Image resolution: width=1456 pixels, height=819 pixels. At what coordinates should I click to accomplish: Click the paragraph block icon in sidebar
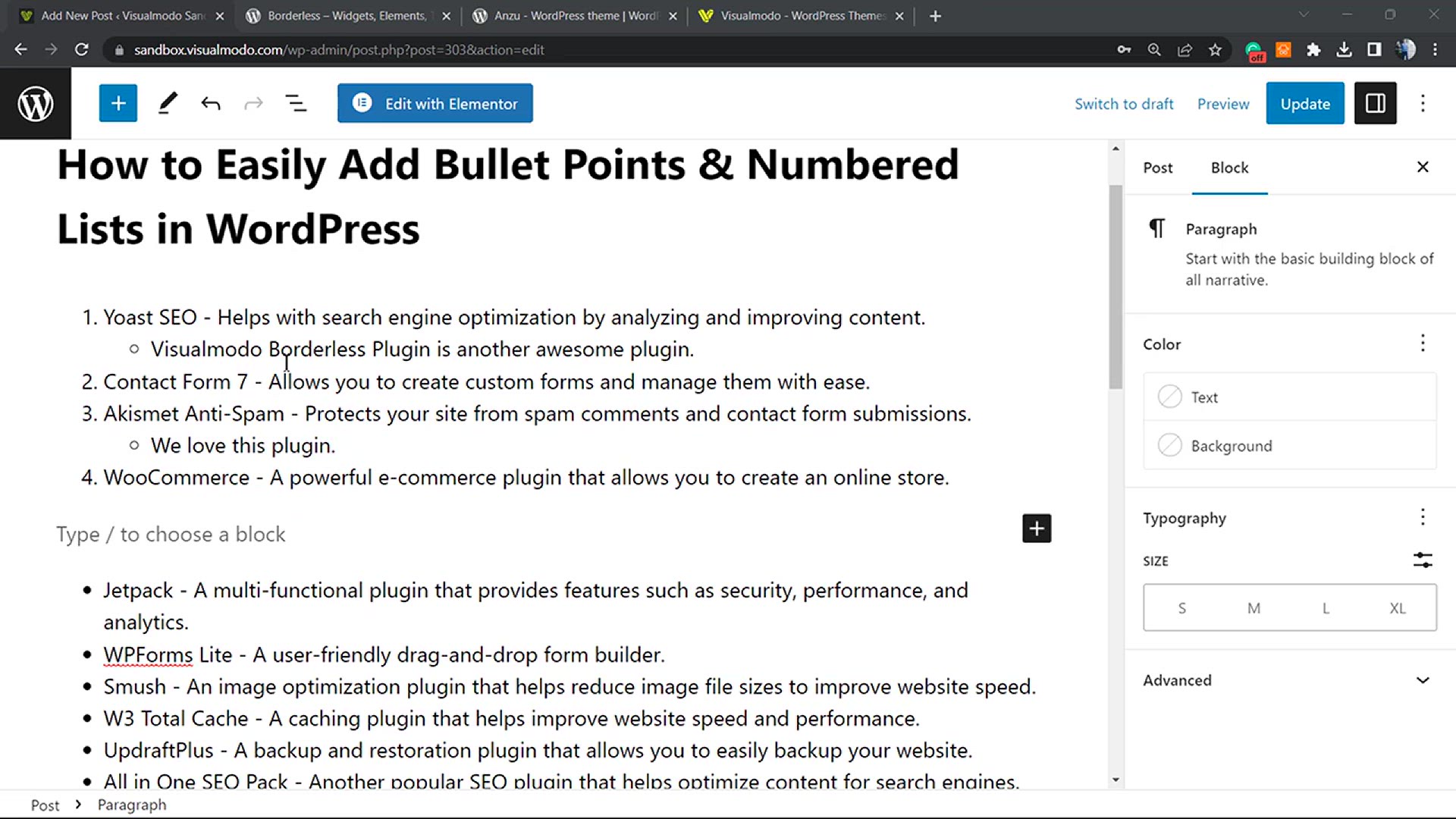pos(1156,228)
